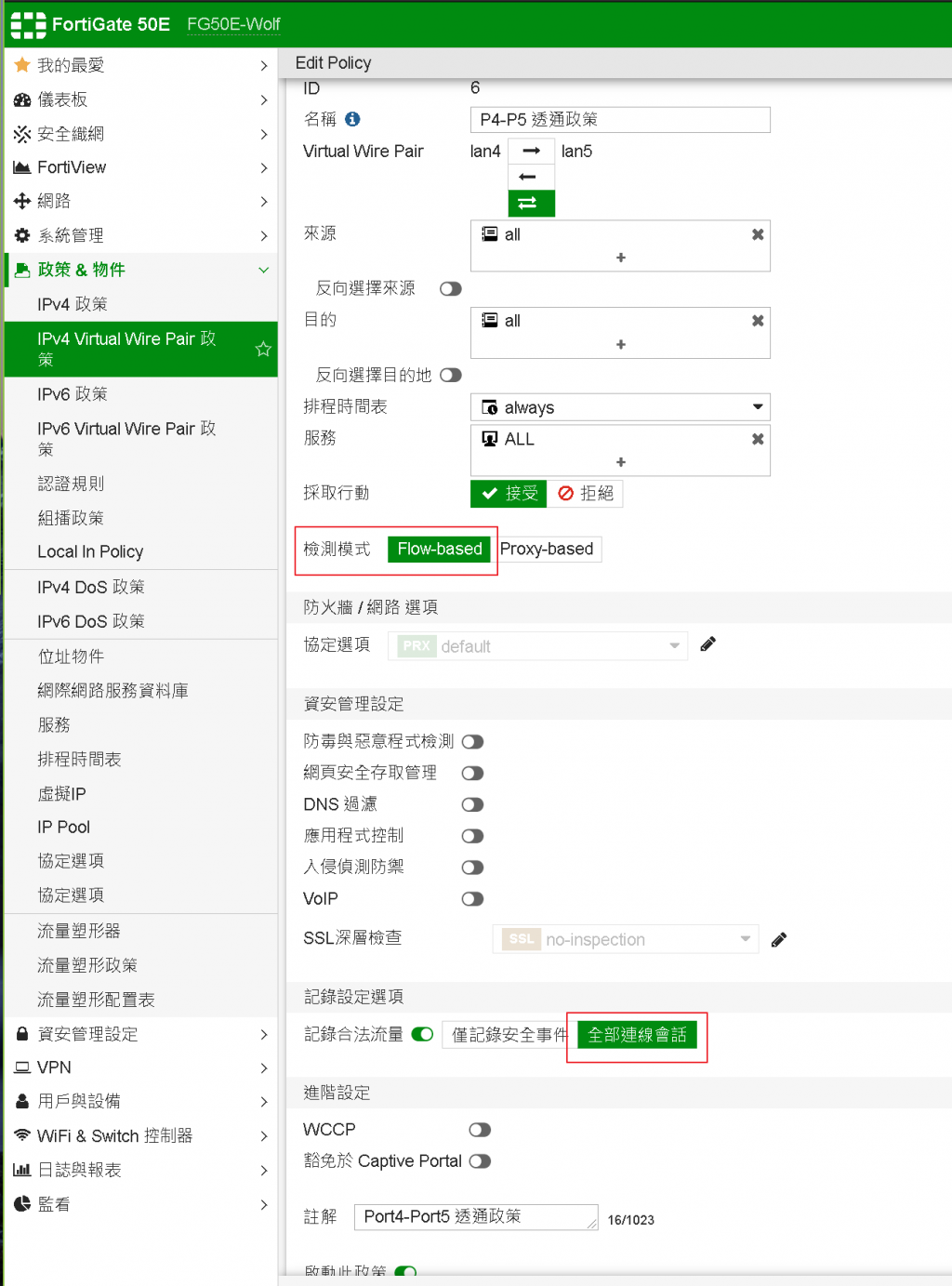The height and width of the screenshot is (1286, 952).
Task: Toggle 反向選擇來源 switch
Action: click(451, 288)
